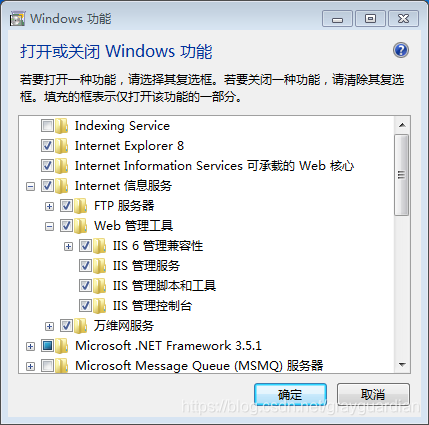Select the Internet Explorer 8 folder icon
The image size is (429, 425).
click(62, 146)
